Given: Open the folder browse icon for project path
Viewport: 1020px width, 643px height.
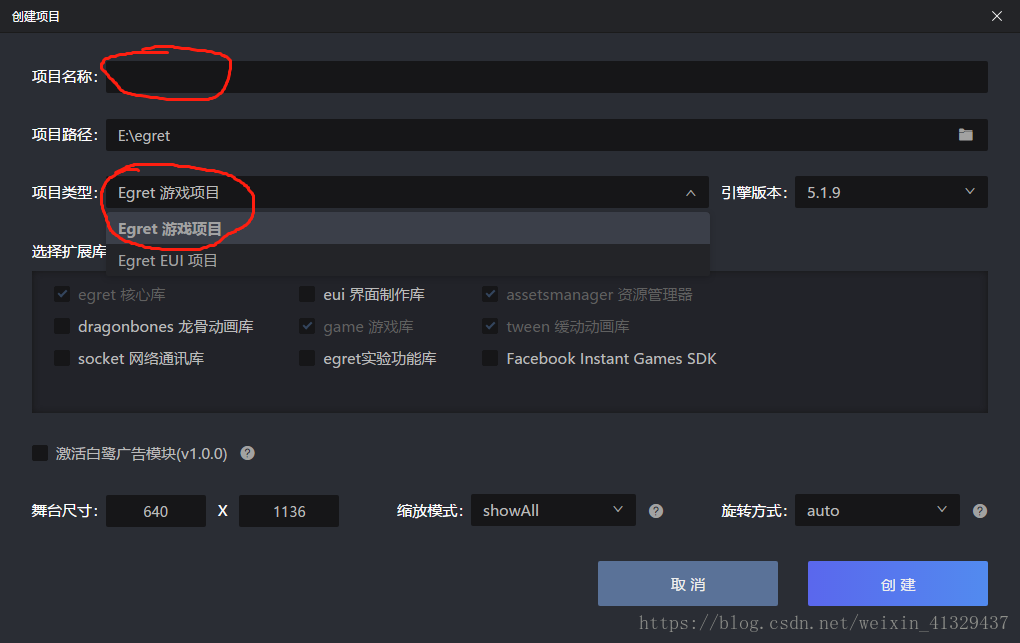Looking at the screenshot, I should point(965,135).
